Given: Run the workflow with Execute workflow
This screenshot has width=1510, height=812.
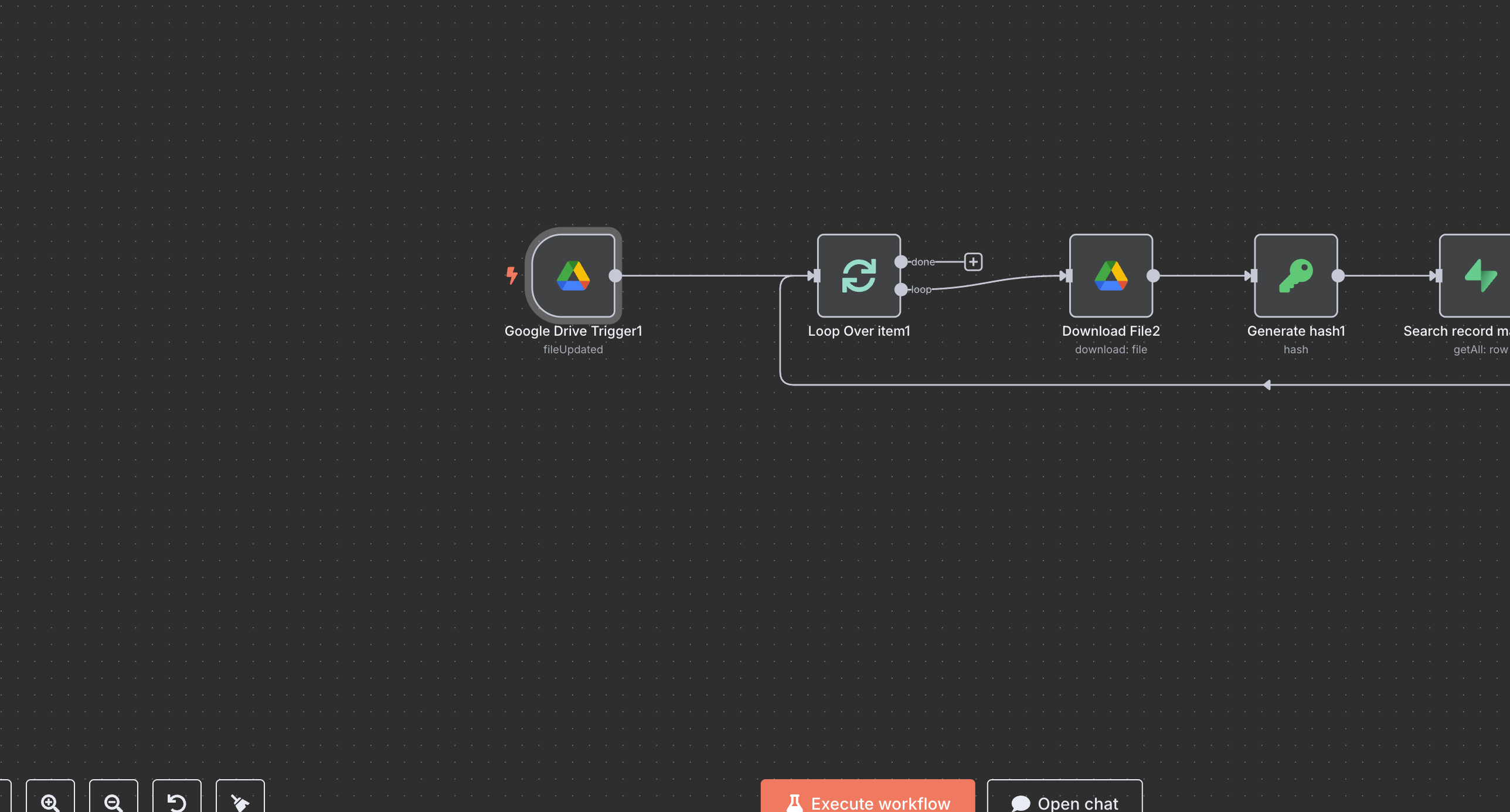Looking at the screenshot, I should (x=868, y=798).
